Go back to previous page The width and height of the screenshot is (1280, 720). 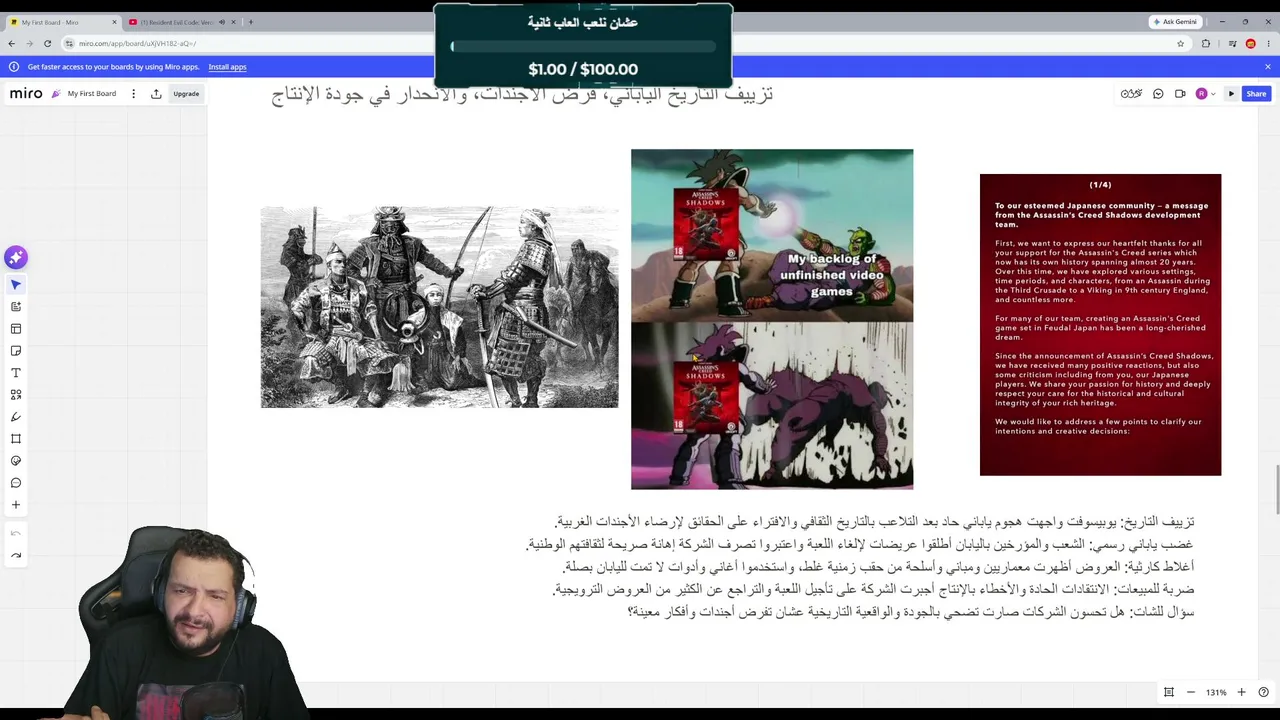point(11,43)
